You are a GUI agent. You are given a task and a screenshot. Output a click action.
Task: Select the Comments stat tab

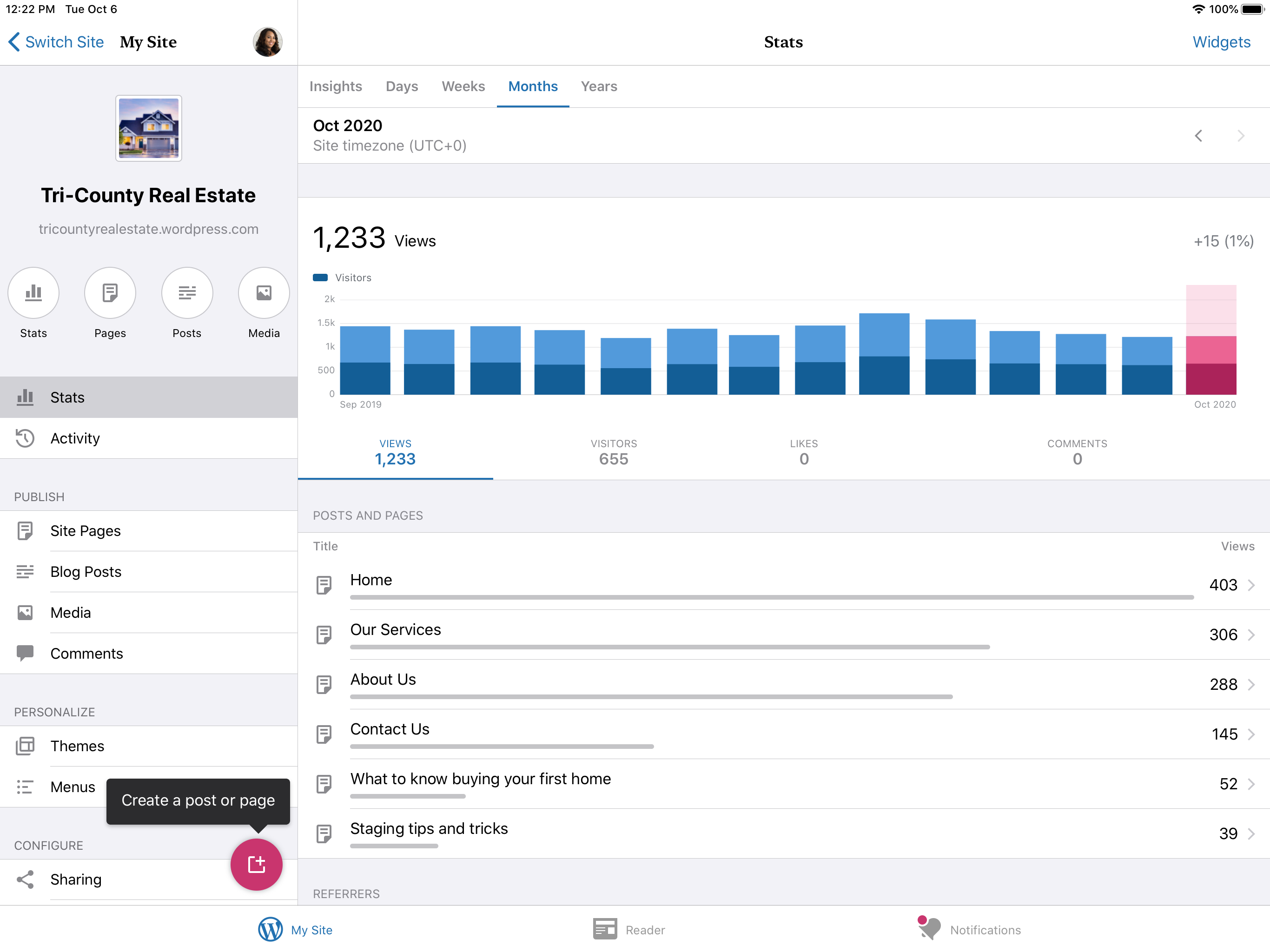click(x=1077, y=452)
